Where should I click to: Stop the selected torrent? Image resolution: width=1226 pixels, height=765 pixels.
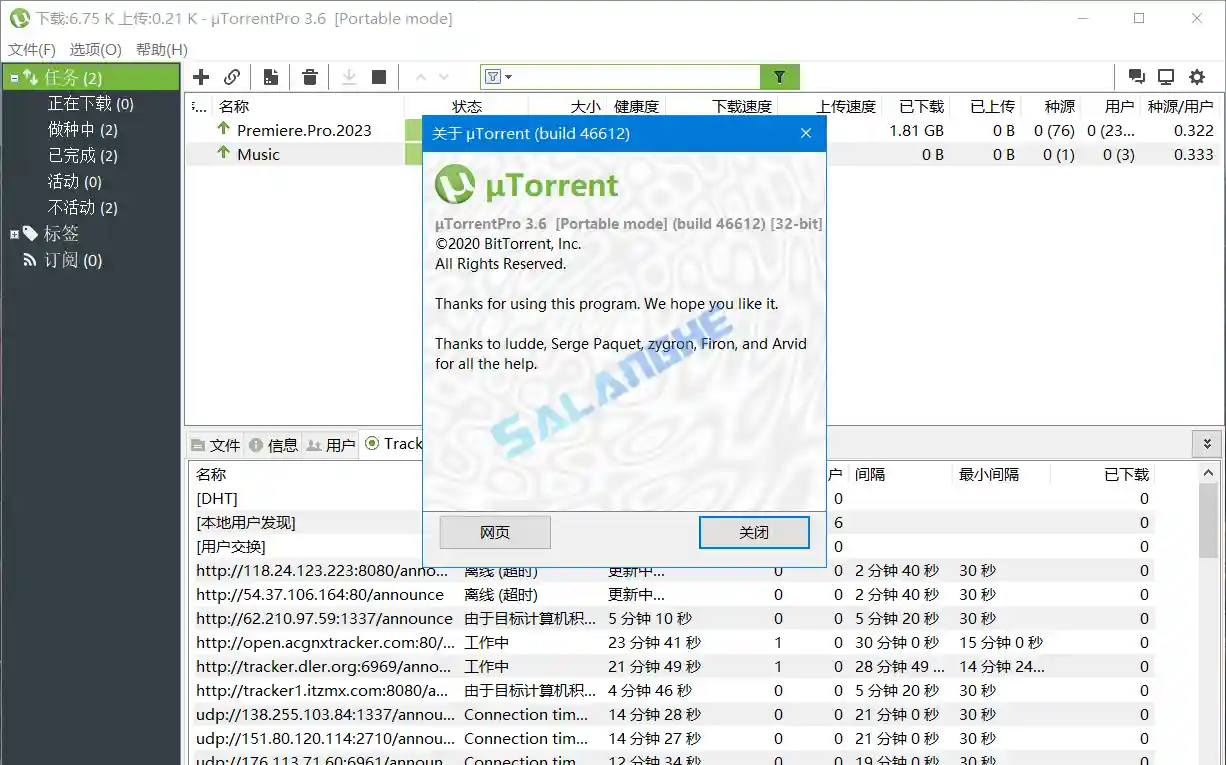381,76
